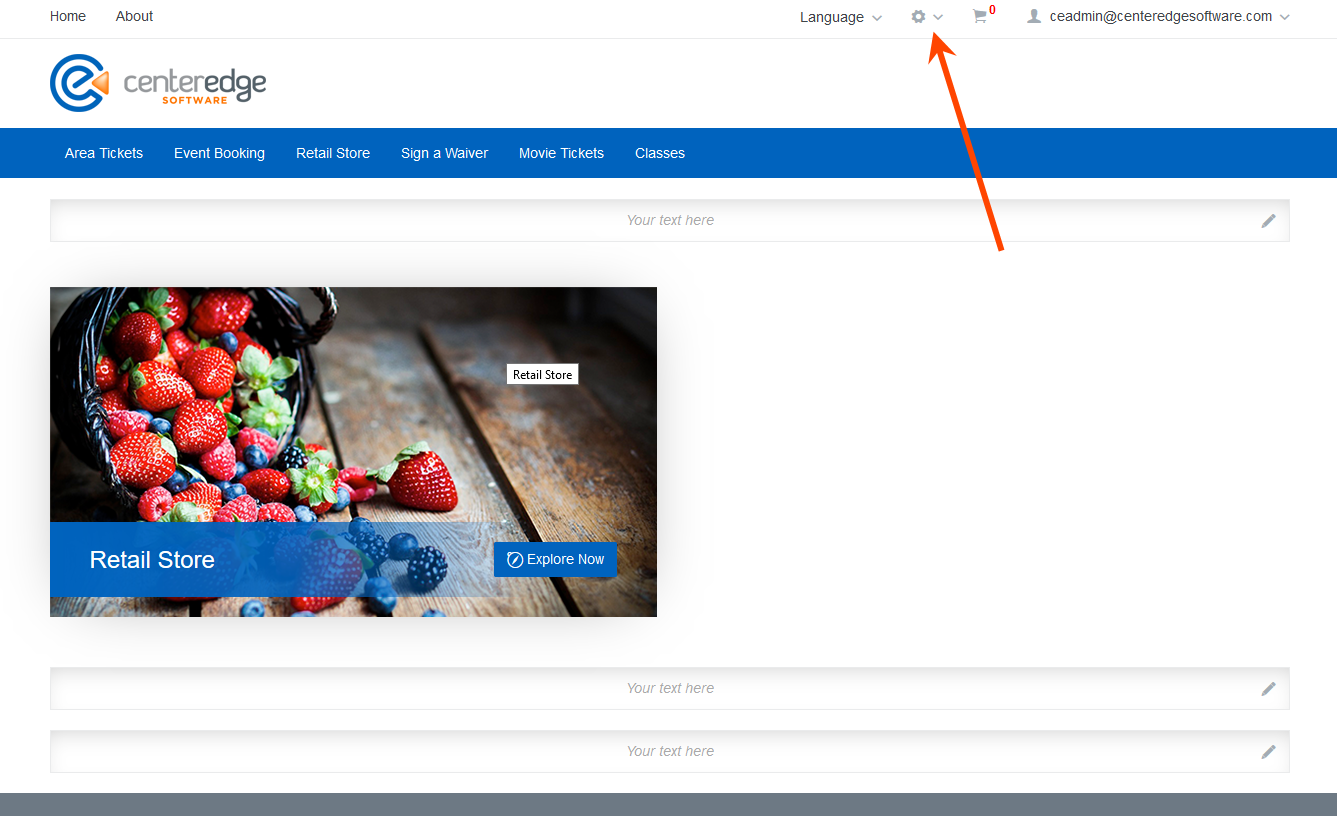Go to the Home link
Screen dimensions: 1337x816
pyautogui.click(x=68, y=16)
